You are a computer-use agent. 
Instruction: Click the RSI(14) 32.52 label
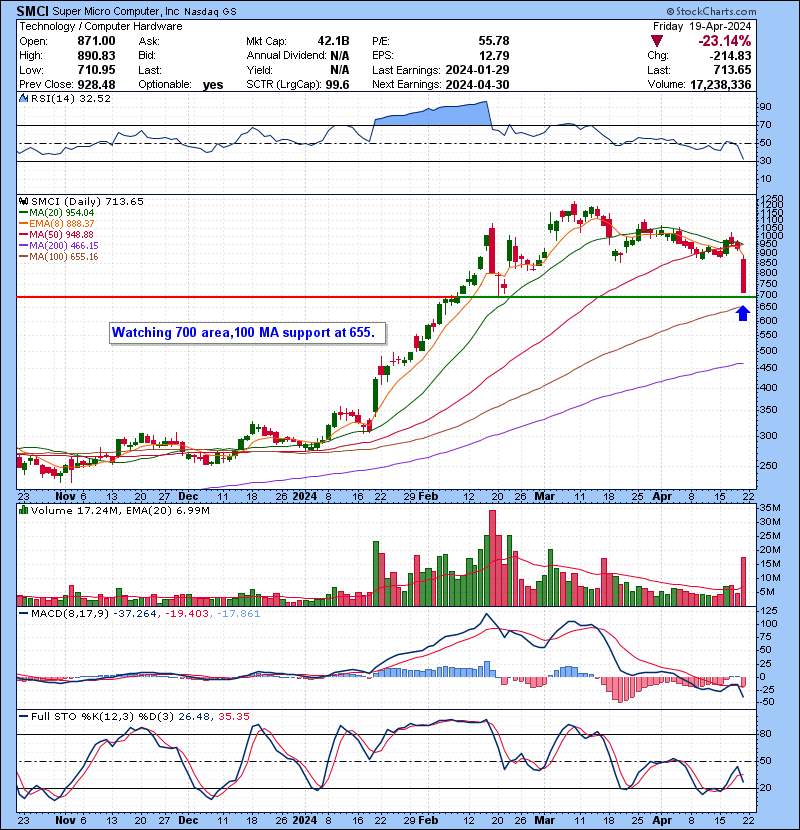point(71,98)
